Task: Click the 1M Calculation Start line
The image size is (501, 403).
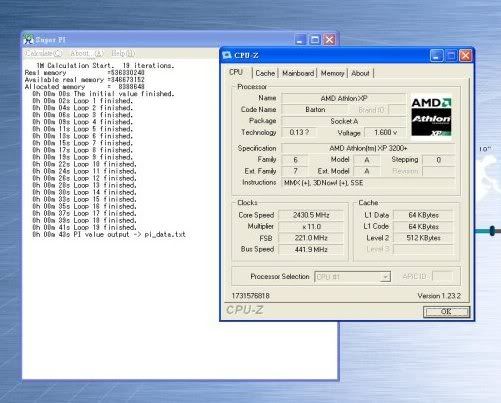Action: [x=105, y=66]
